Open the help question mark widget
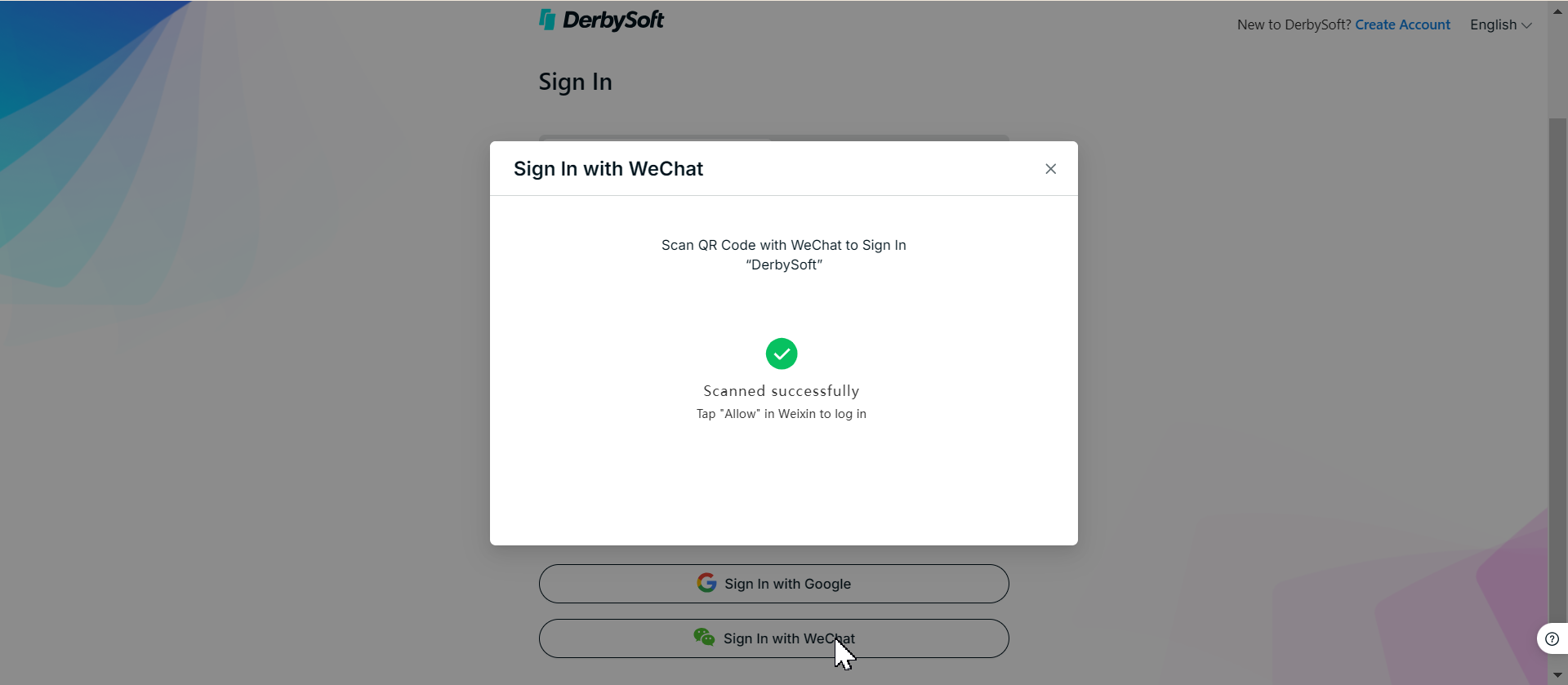Image resolution: width=1568 pixels, height=685 pixels. pyautogui.click(x=1552, y=639)
